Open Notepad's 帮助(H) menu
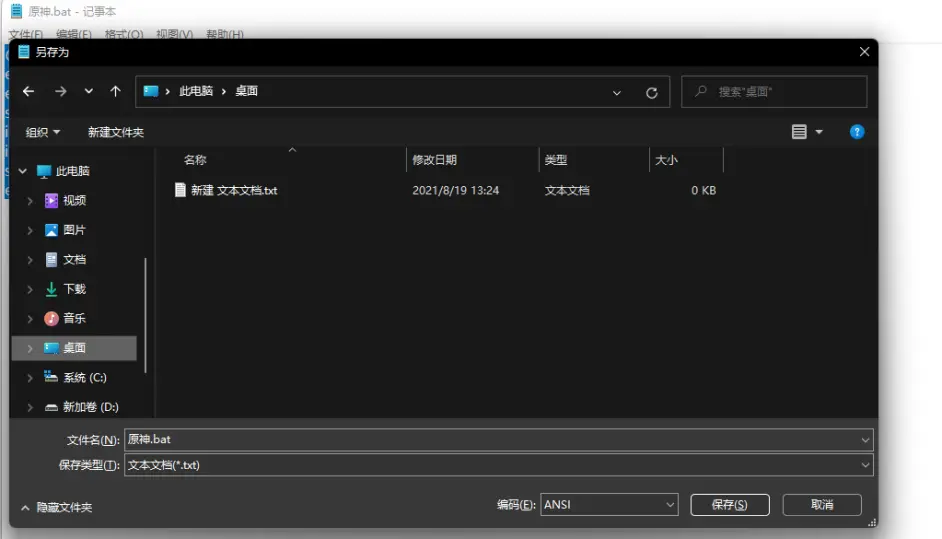942x539 pixels. point(225,35)
